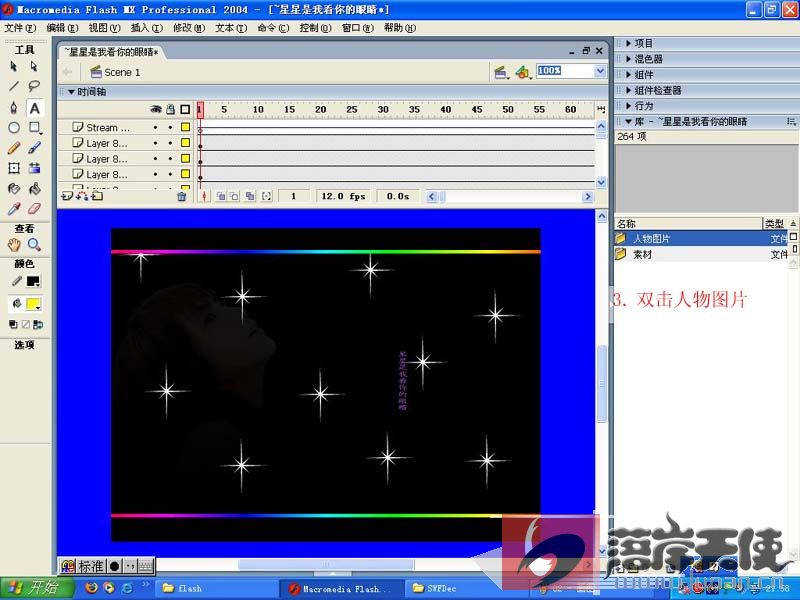Open Modify Onion Markers
800x600 pixels.
tap(266, 196)
